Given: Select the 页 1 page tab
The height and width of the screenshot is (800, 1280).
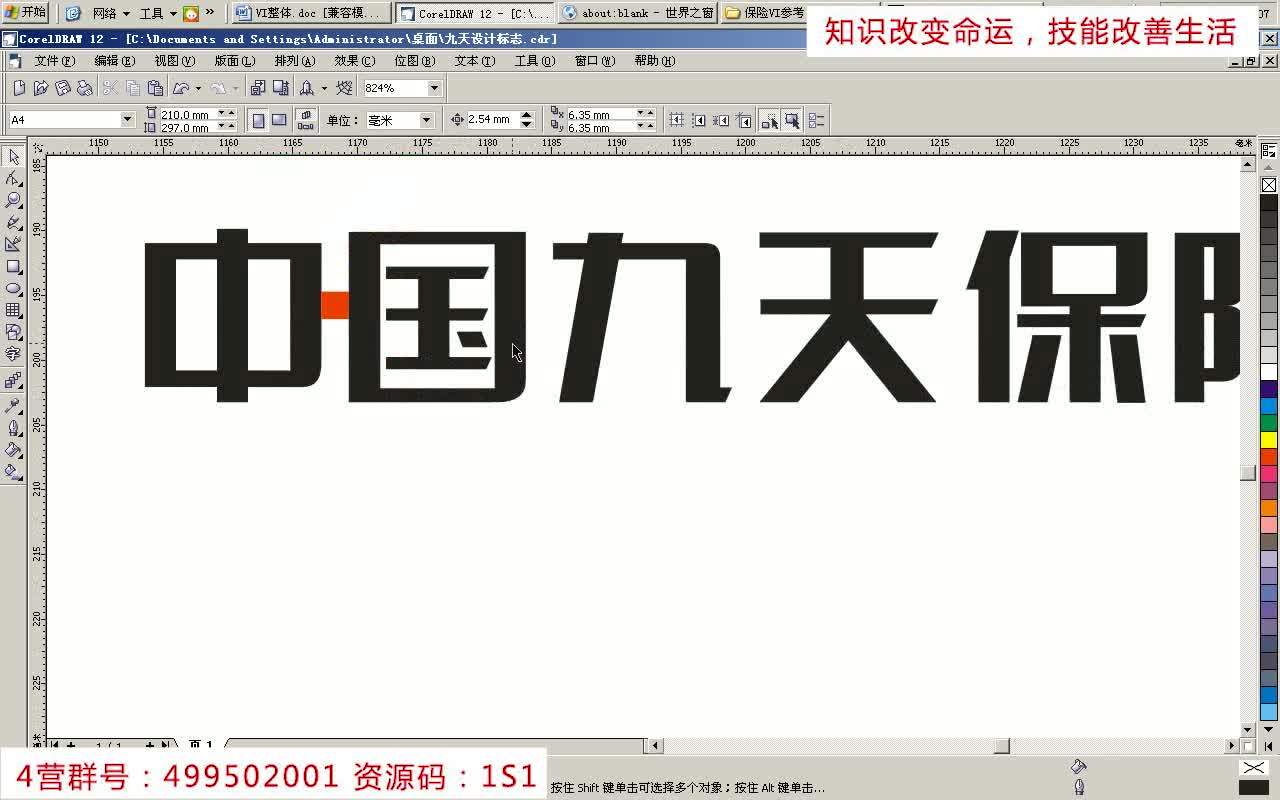Looking at the screenshot, I should 200,745.
